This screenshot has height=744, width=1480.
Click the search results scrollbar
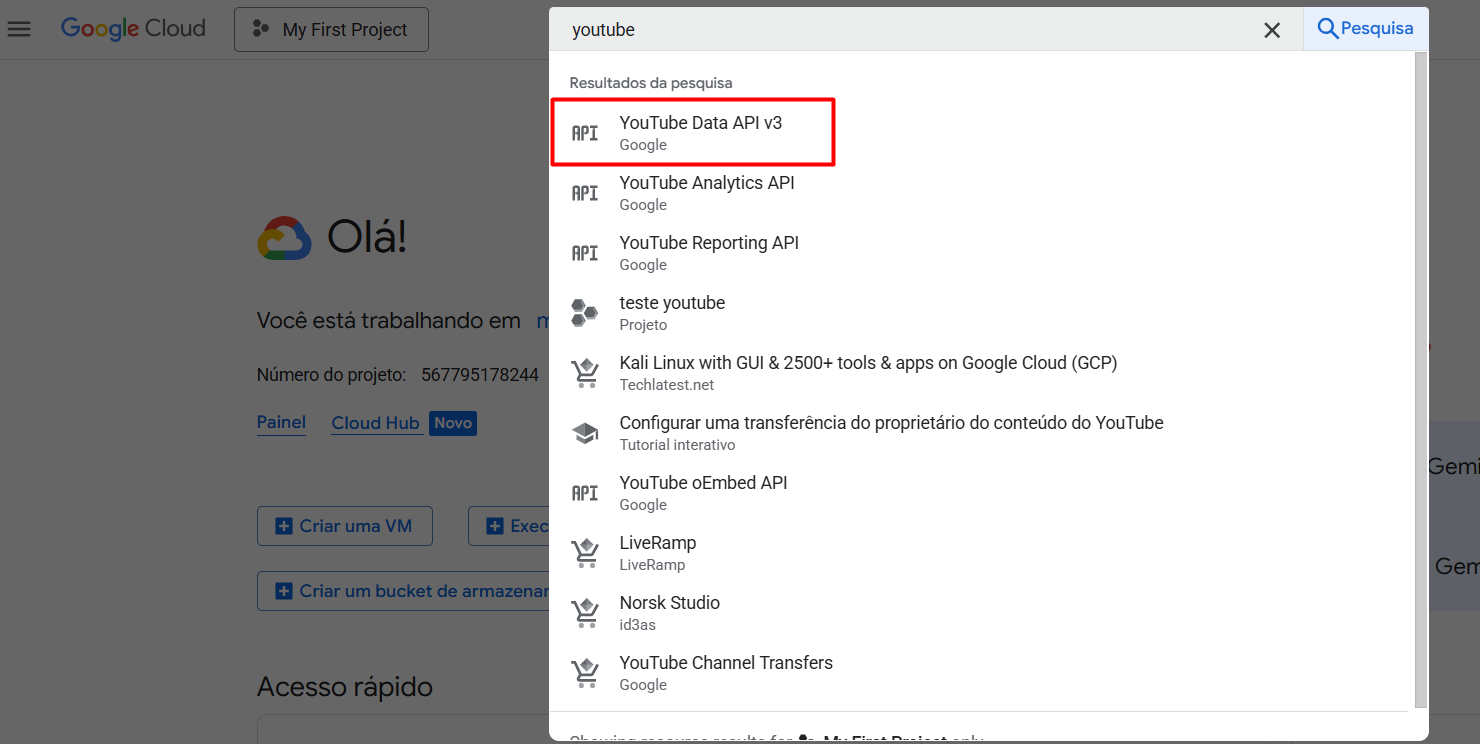point(1422,380)
